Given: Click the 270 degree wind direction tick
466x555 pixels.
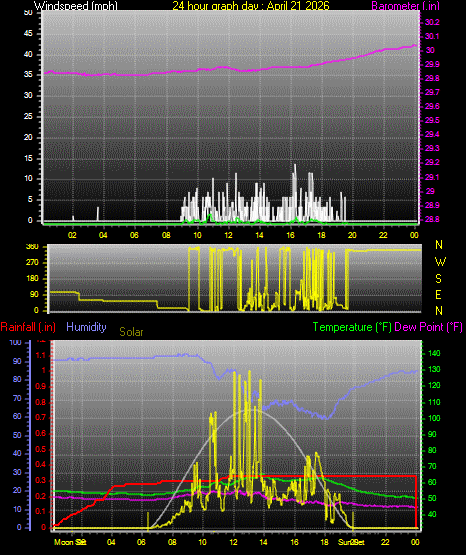Looking at the screenshot, I should tap(32, 263).
